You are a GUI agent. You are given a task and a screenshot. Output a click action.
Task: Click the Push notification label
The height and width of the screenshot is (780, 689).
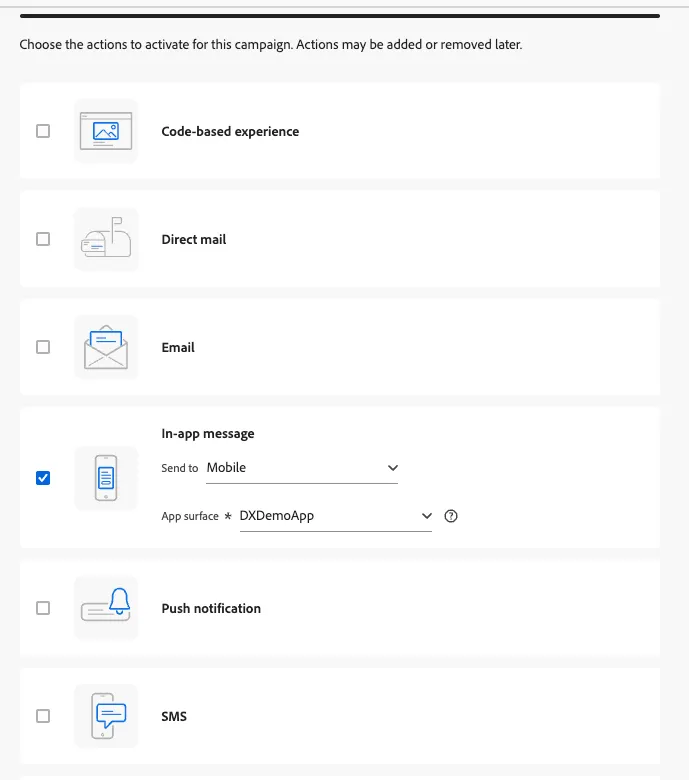pos(211,608)
